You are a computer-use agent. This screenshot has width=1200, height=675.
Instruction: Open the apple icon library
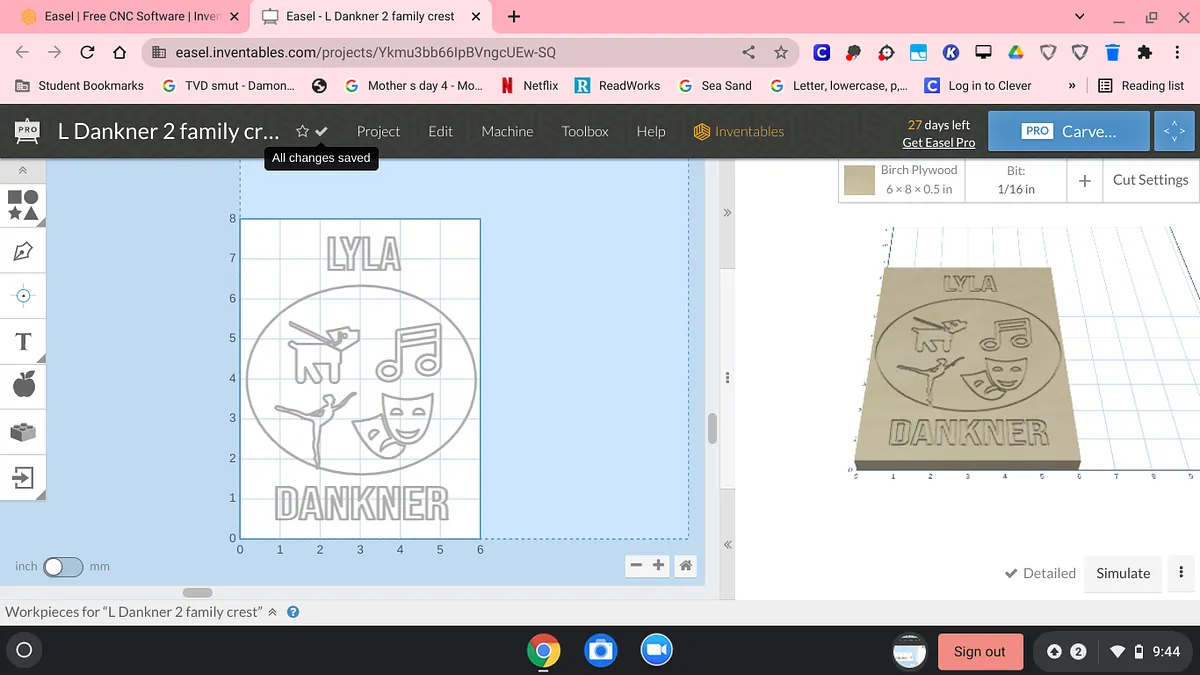(23, 384)
